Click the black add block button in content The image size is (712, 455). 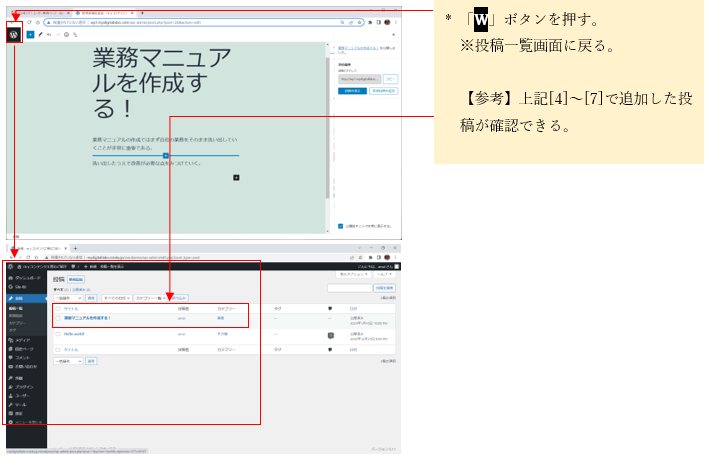pyautogui.click(x=236, y=178)
